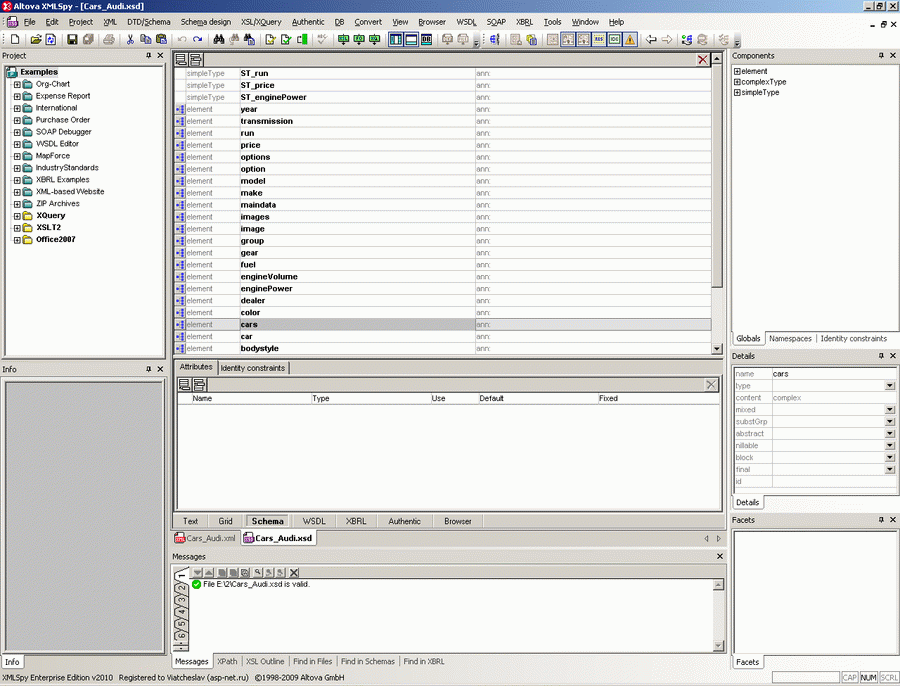Pin the Project panel with pushpin icon
The width and height of the screenshot is (900, 686).
149,56
